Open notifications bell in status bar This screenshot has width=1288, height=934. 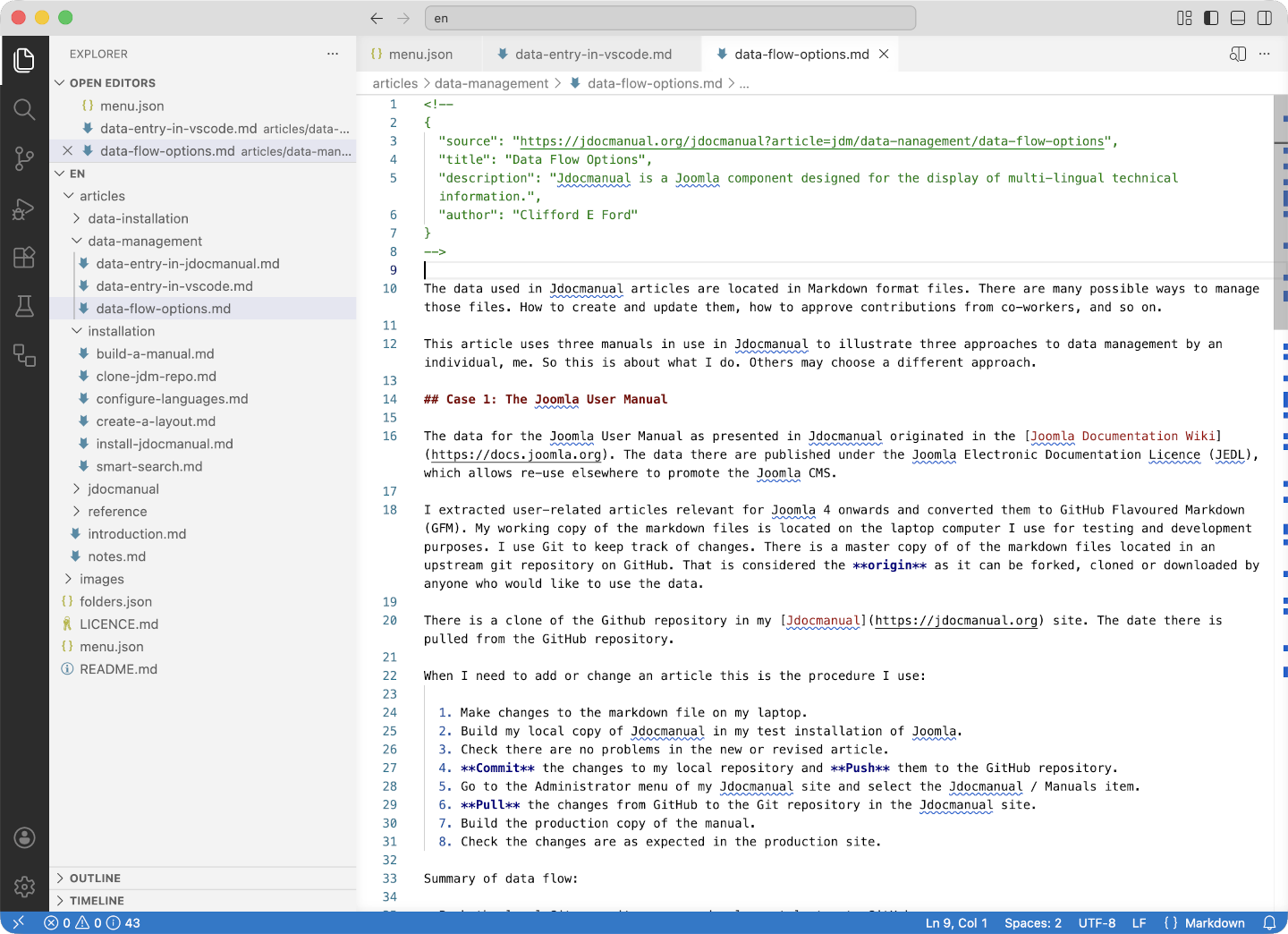[x=1268, y=922]
